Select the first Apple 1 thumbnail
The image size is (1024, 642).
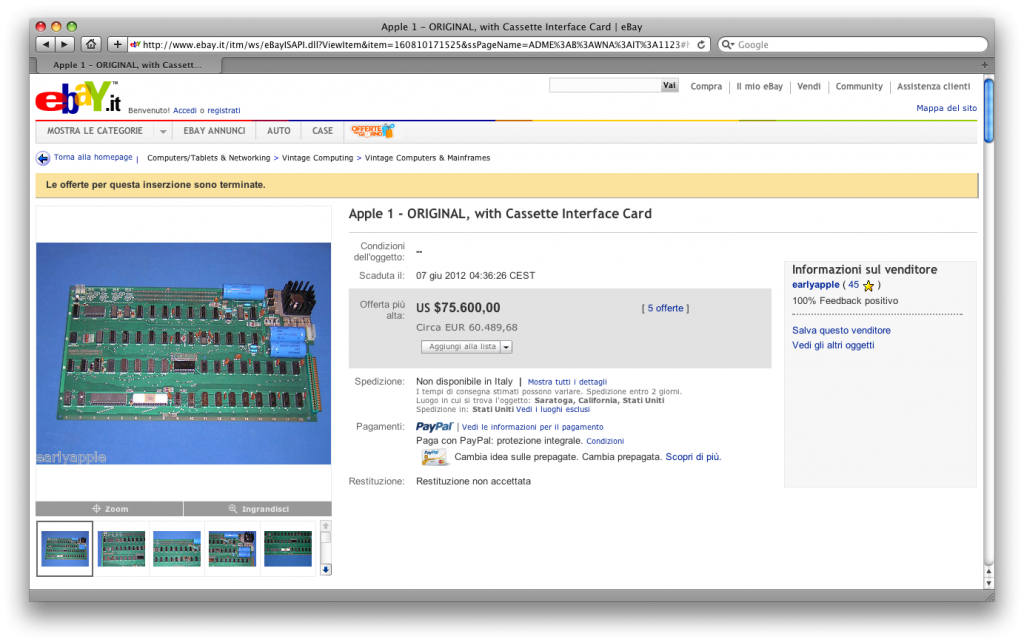pos(65,549)
